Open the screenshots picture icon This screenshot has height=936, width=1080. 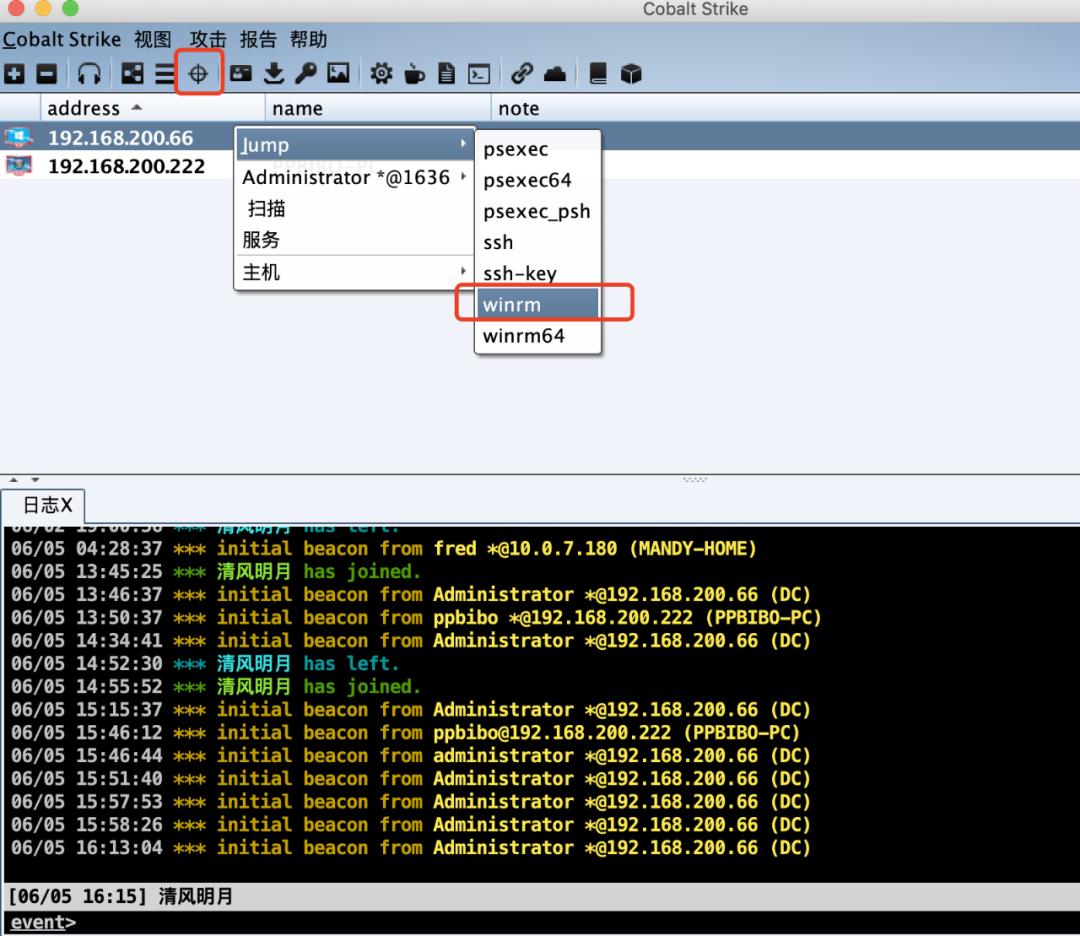338,73
